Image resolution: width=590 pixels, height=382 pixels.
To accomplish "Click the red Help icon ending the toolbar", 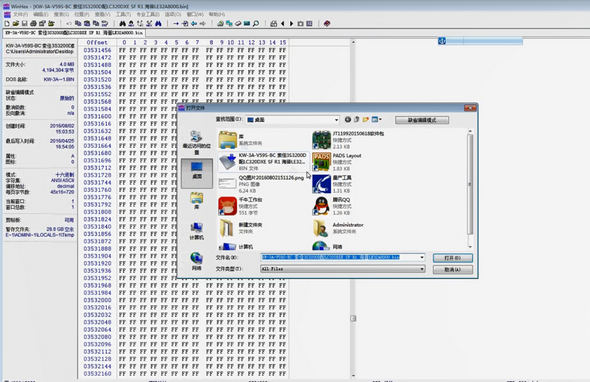I will (x=327, y=23).
